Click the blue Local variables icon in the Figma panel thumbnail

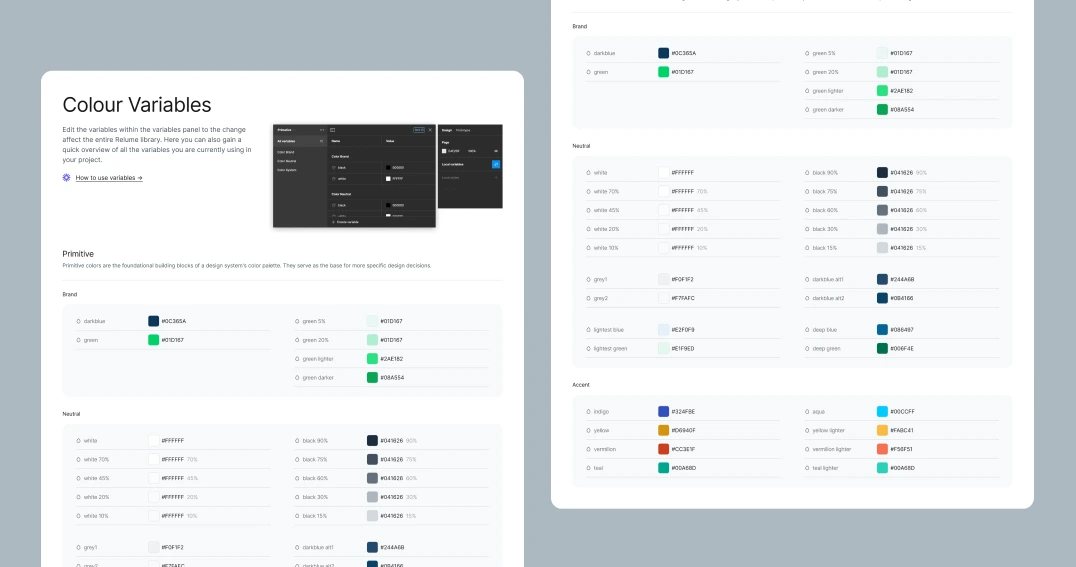(x=495, y=164)
